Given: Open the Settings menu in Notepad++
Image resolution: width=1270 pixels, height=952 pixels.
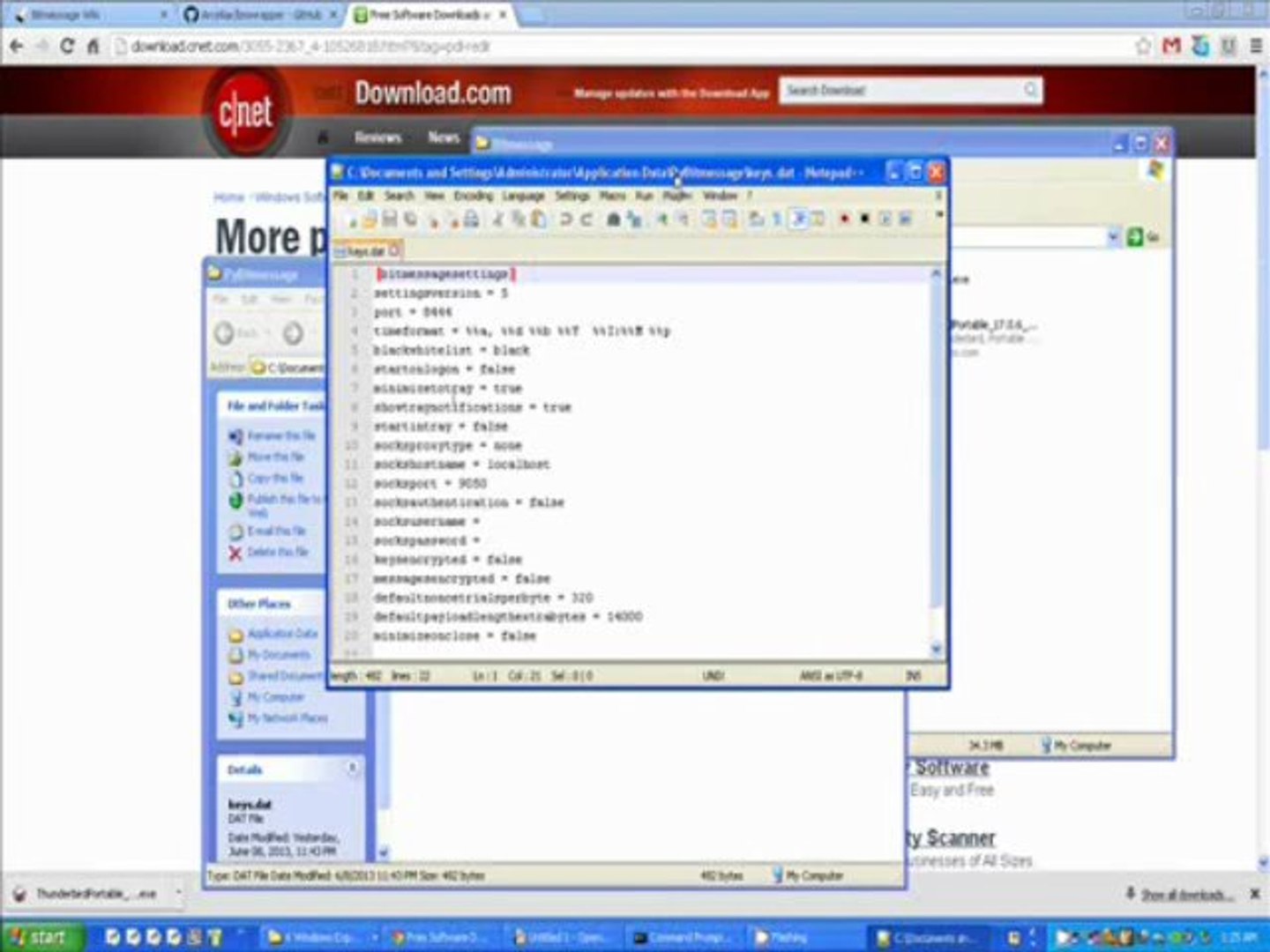Looking at the screenshot, I should (x=572, y=196).
